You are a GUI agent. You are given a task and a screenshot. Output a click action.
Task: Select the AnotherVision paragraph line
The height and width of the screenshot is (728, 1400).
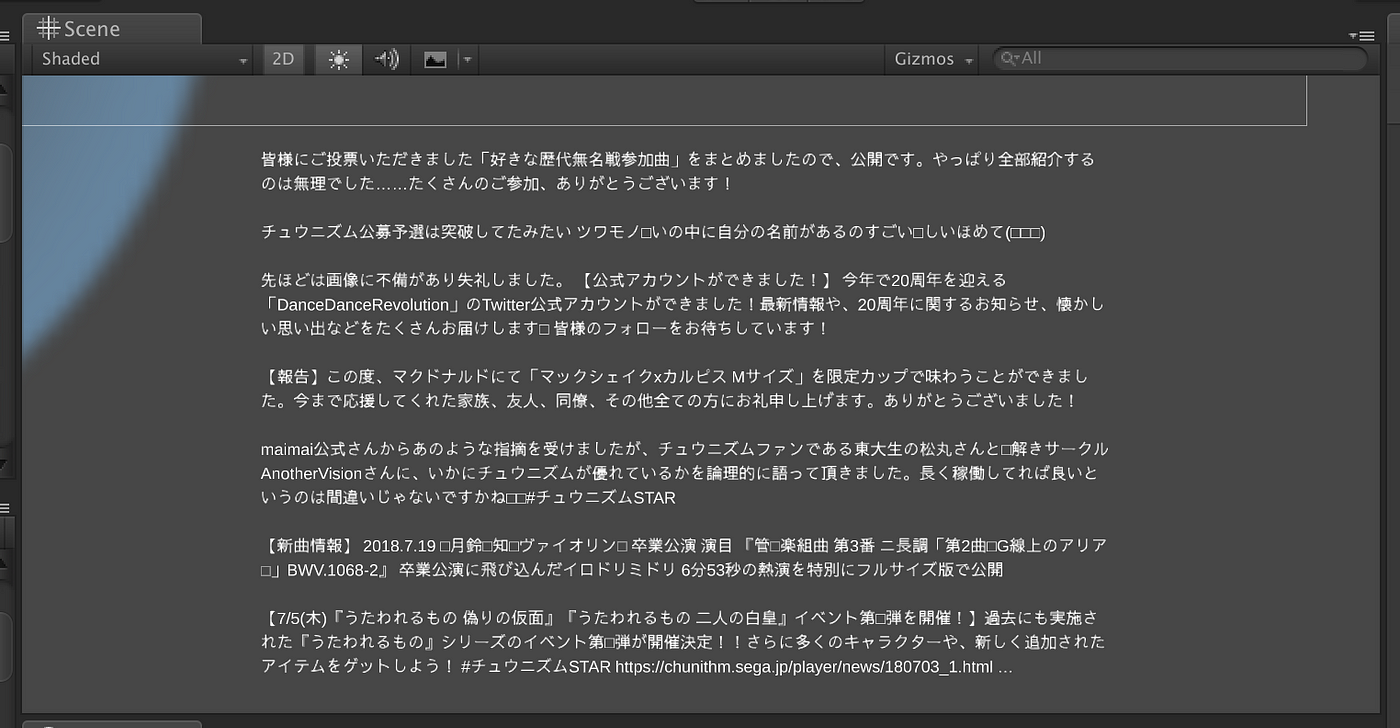coord(679,473)
